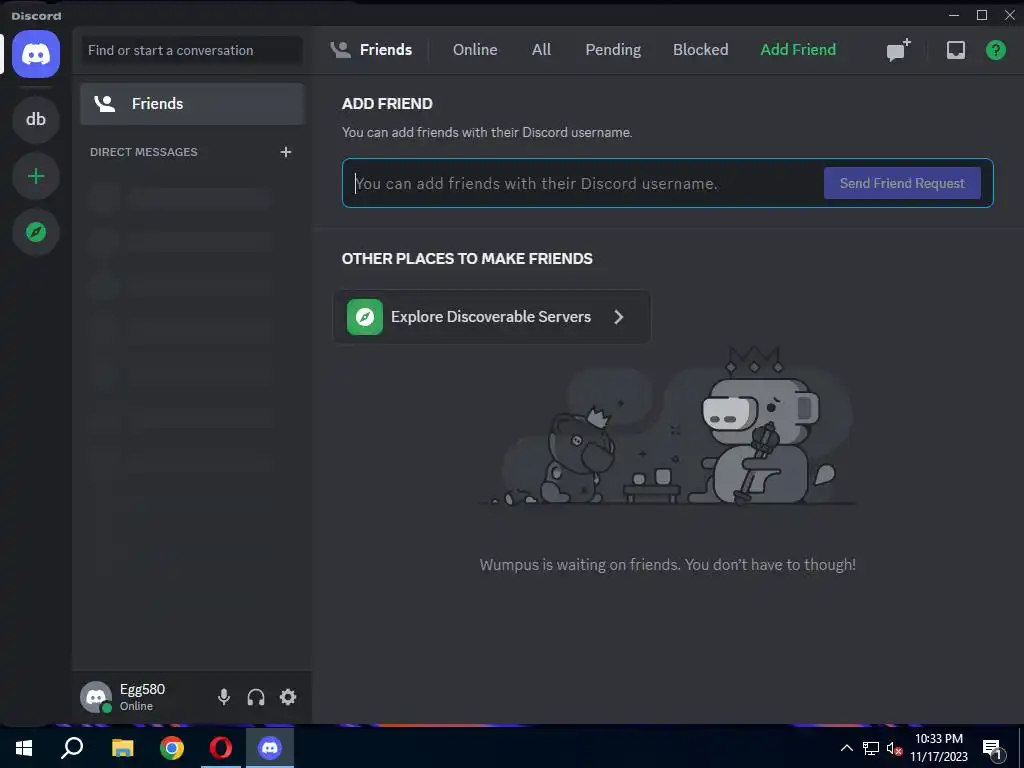Deafen using the headphones icon
Image resolution: width=1024 pixels, height=768 pixels.
256,697
